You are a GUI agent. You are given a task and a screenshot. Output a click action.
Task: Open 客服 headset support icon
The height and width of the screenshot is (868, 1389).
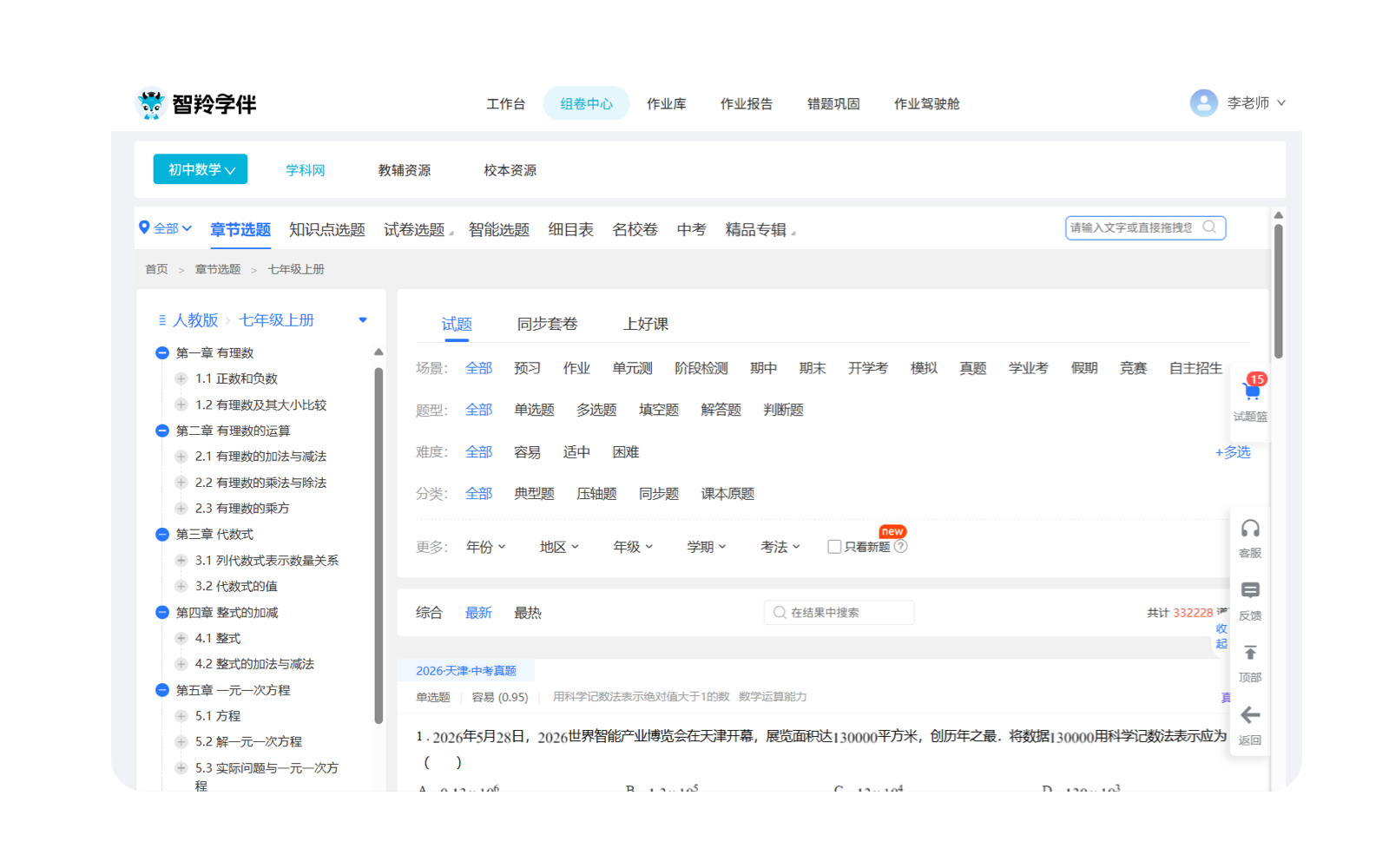(1250, 529)
